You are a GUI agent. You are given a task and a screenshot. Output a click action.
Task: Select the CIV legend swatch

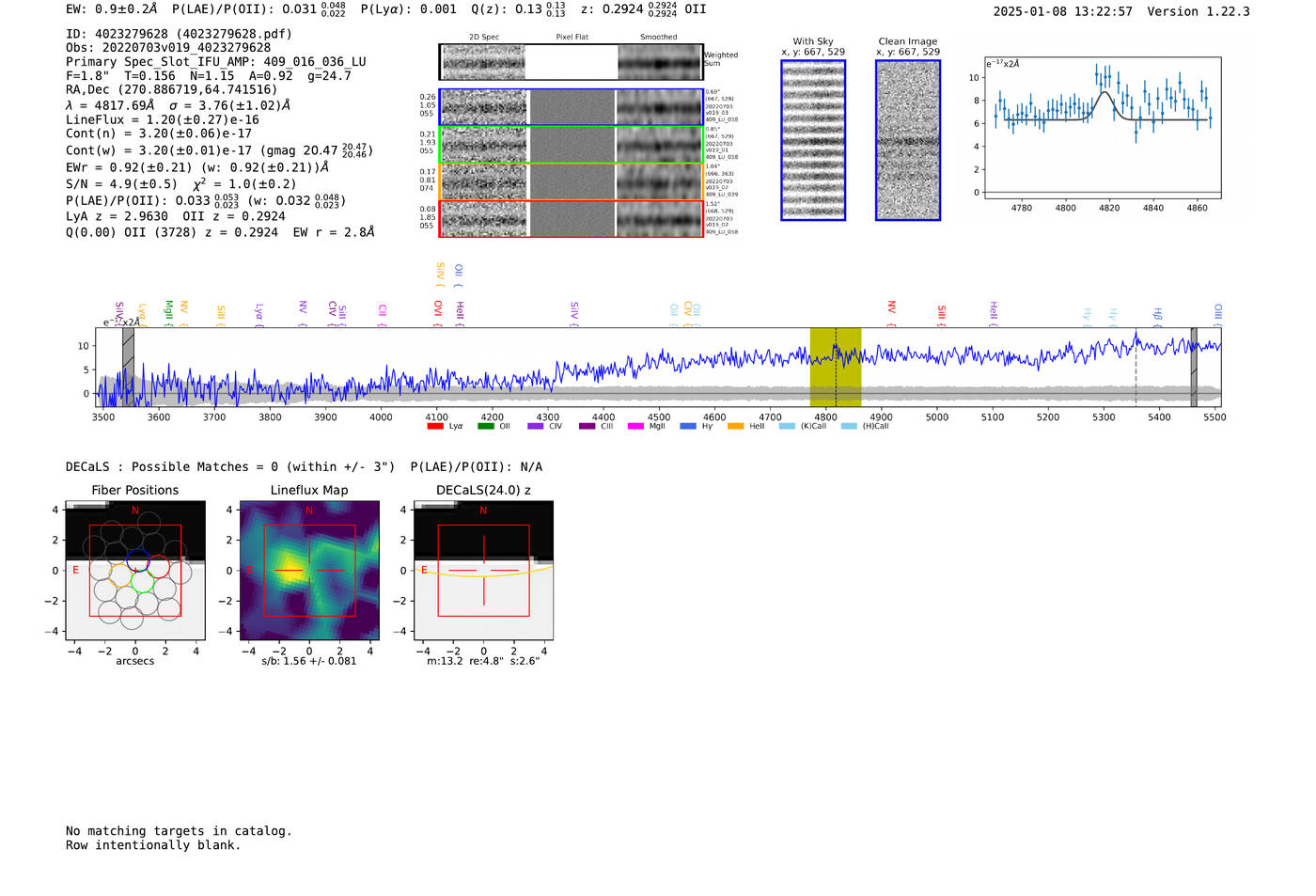coord(536,426)
